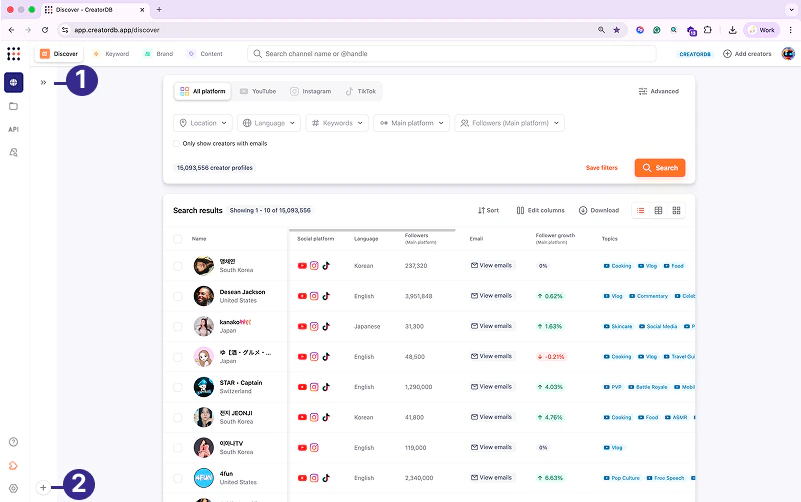This screenshot has height=502, width=801.
Task: Open the folder icon in left sidebar
Action: (14, 106)
